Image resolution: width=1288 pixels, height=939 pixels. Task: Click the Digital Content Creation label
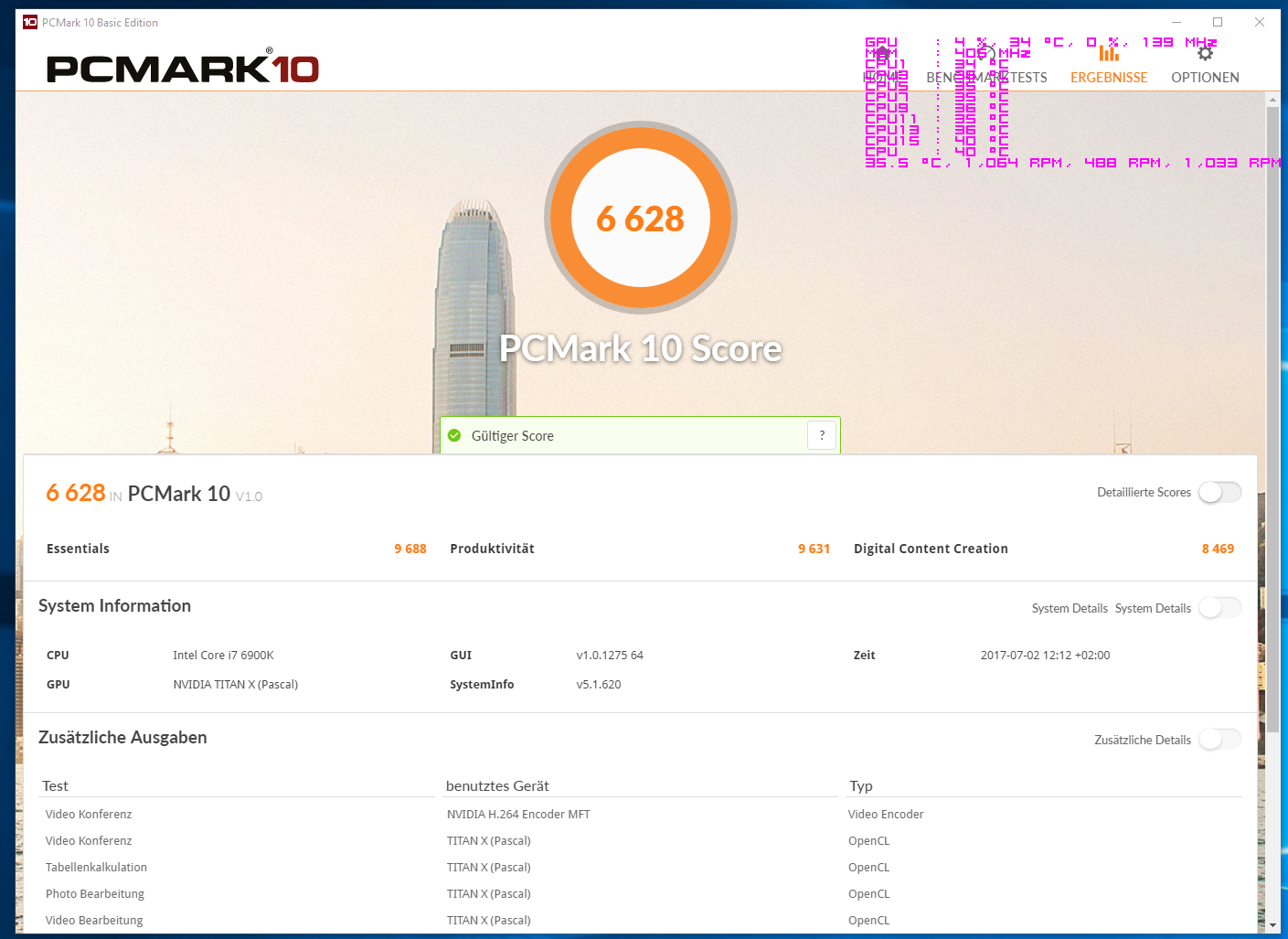(x=931, y=549)
